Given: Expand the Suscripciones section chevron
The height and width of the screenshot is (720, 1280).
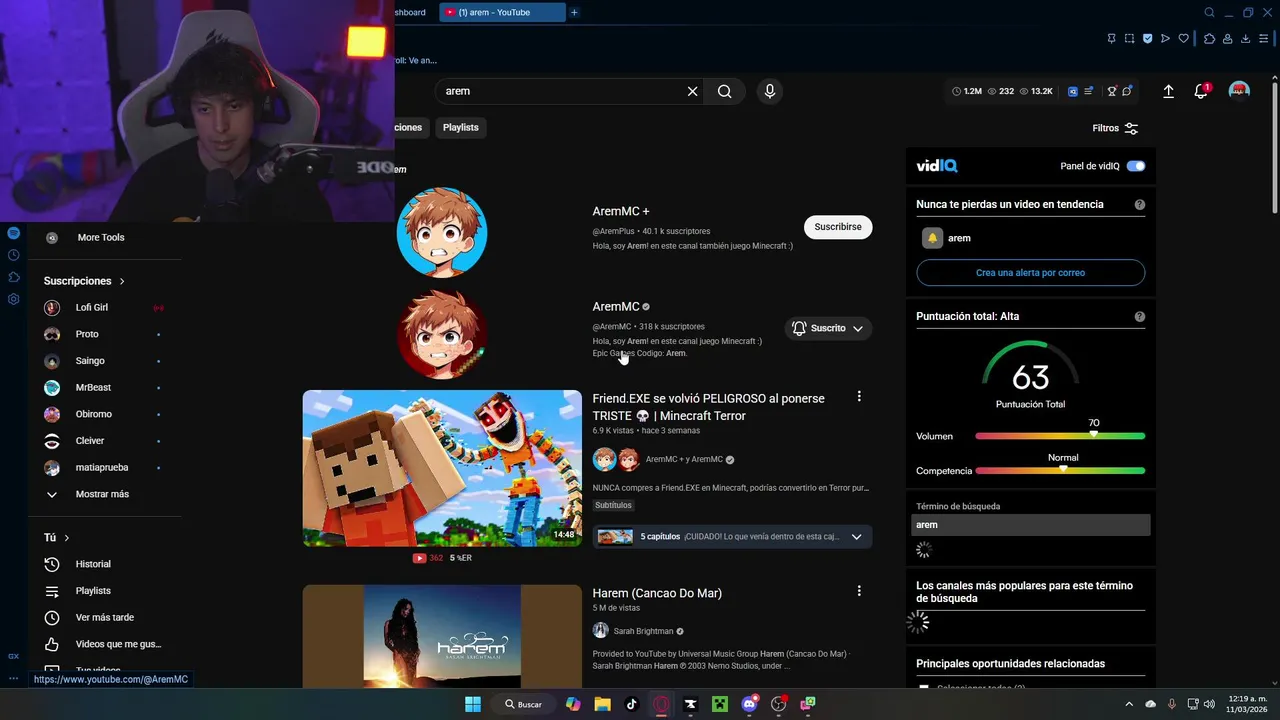Looking at the screenshot, I should (122, 281).
